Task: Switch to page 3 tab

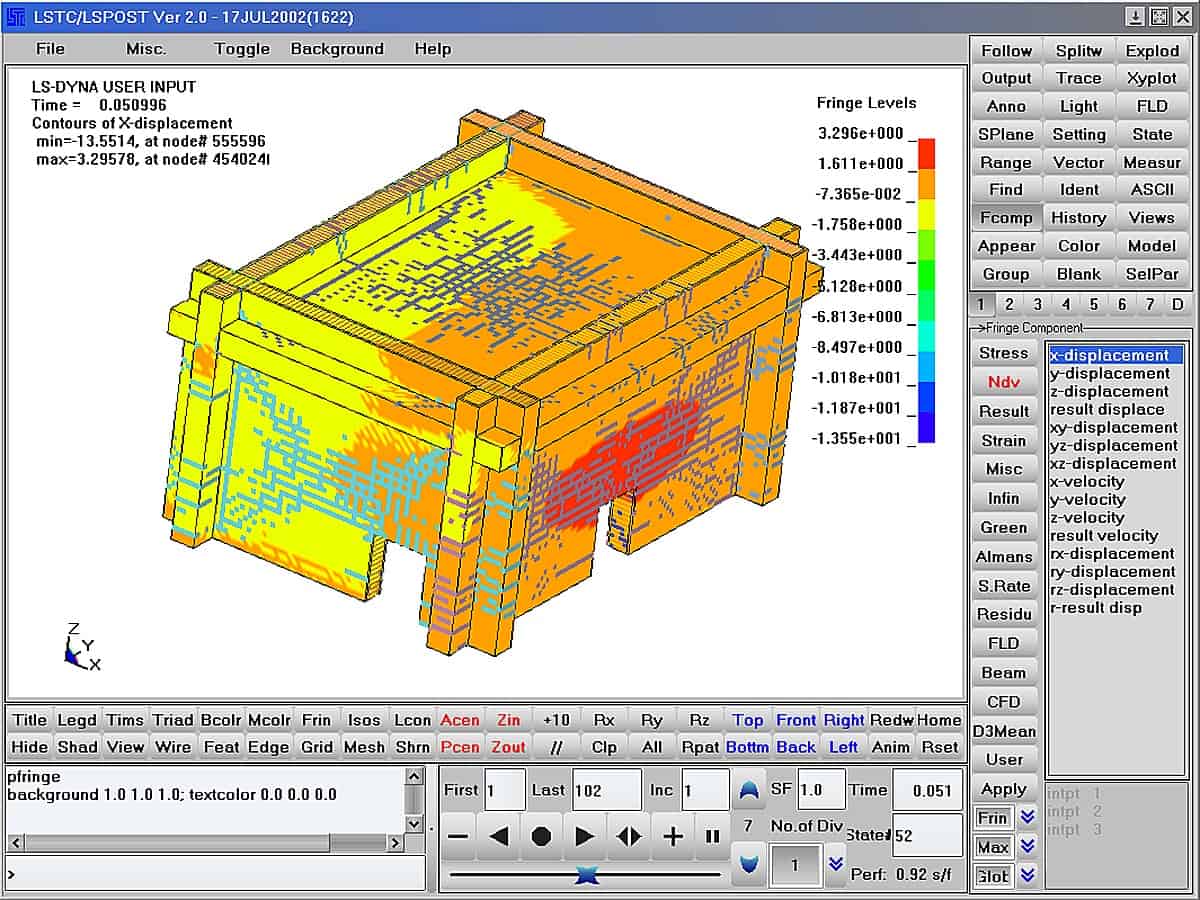Action: tap(1038, 304)
